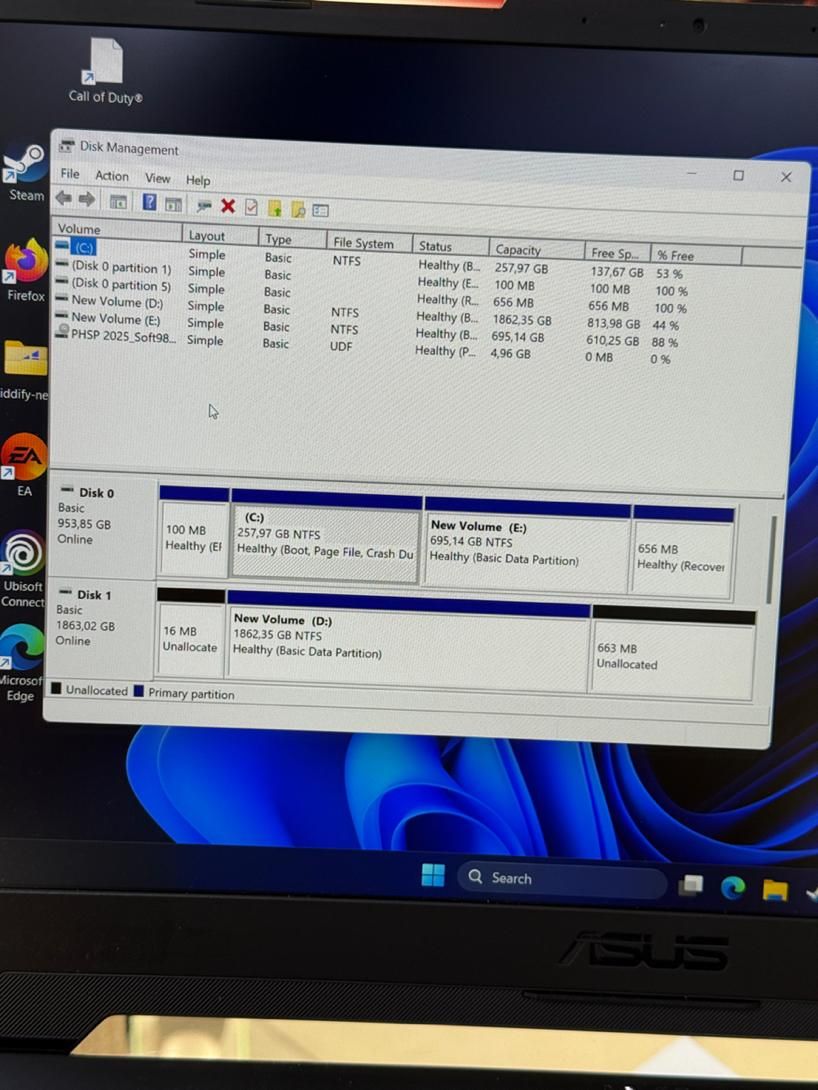Click the yellow folder with green arrow icon

pyautogui.click(x=275, y=208)
